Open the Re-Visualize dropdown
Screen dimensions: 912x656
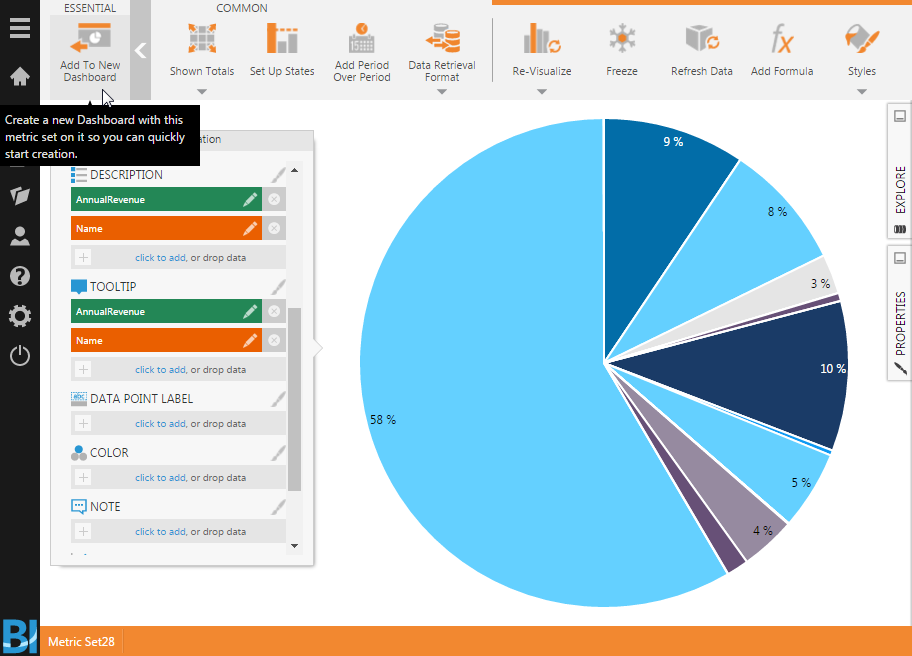tap(541, 92)
